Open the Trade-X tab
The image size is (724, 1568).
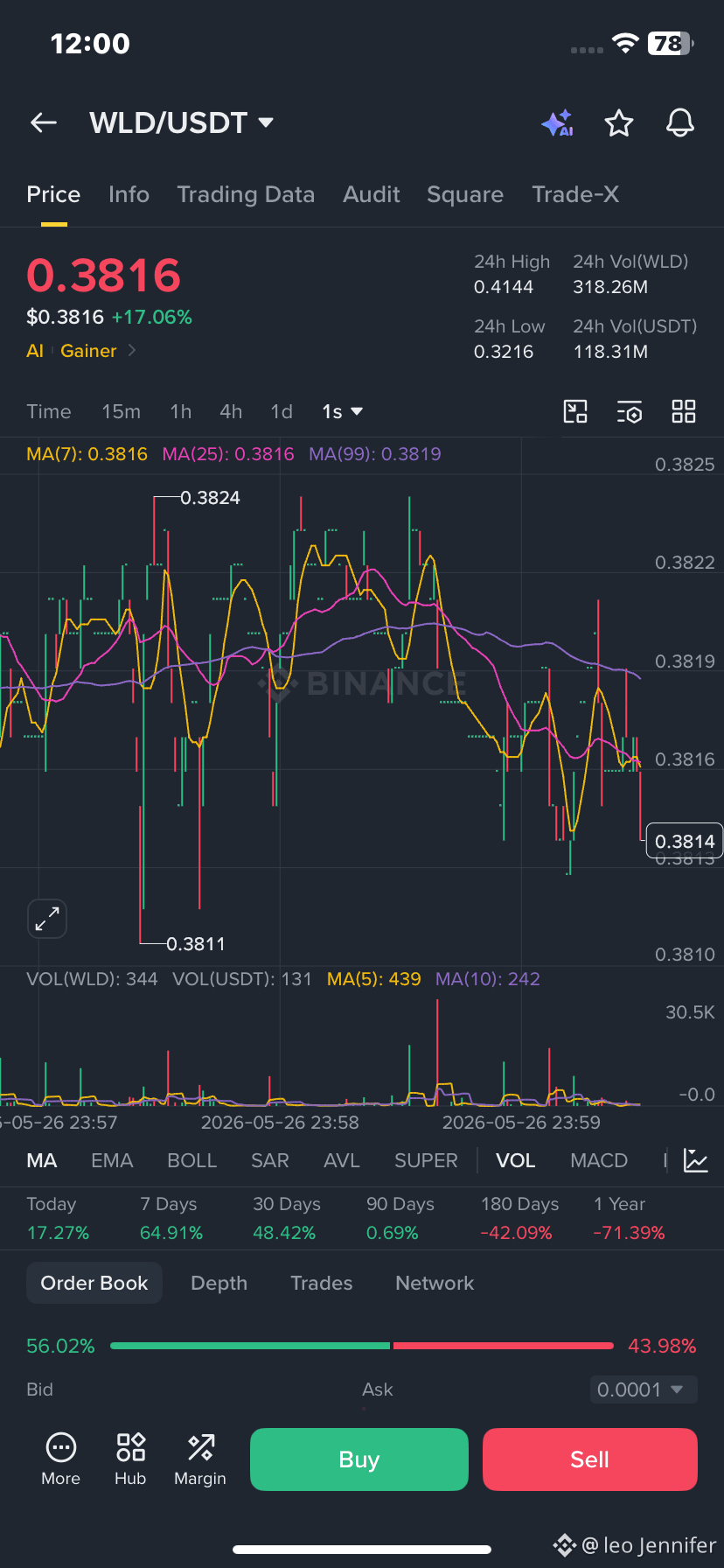575,194
